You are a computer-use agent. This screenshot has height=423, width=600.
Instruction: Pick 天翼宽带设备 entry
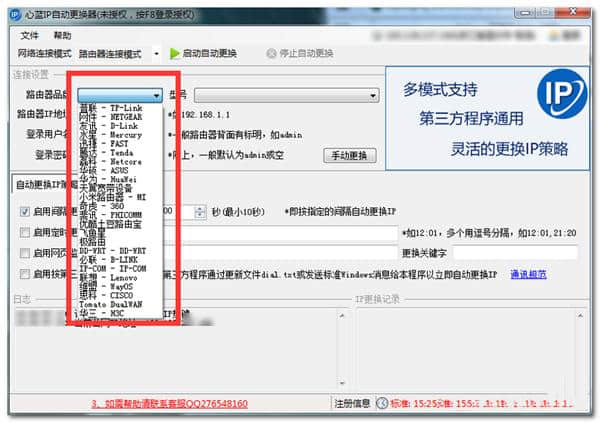[x=106, y=188]
